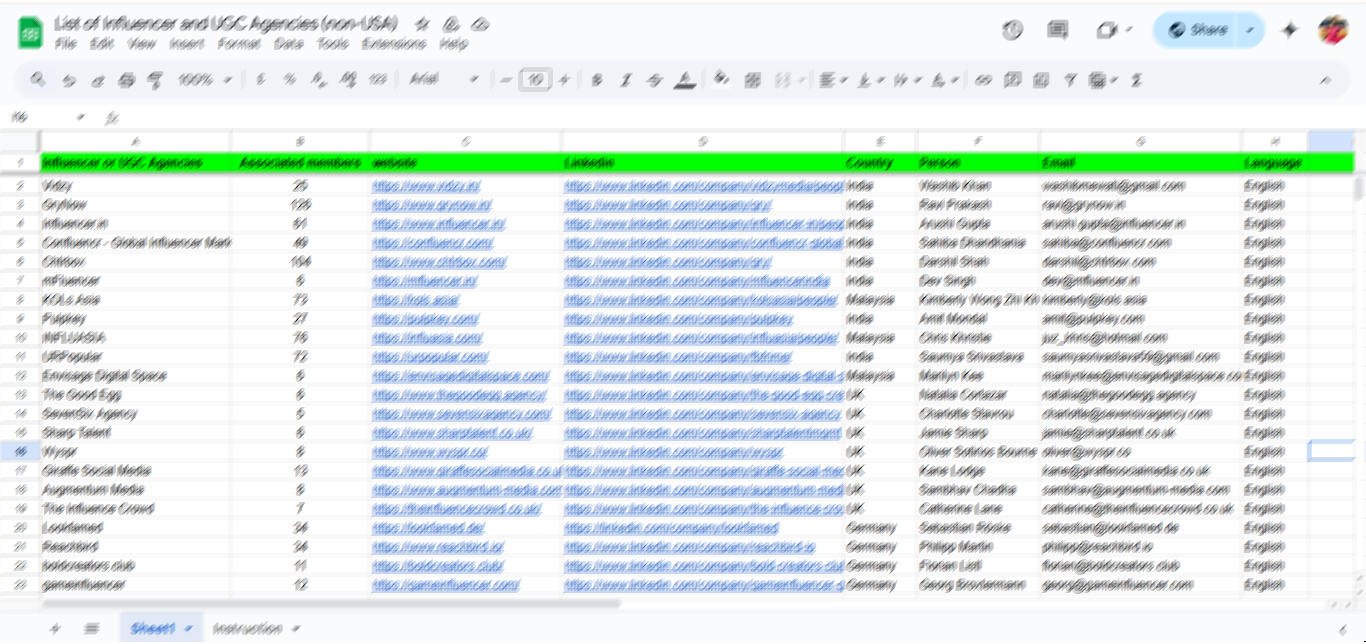The height and width of the screenshot is (644, 1366).
Task: Open the Google Sheets home icon
Action: pyautogui.click(x=30, y=33)
